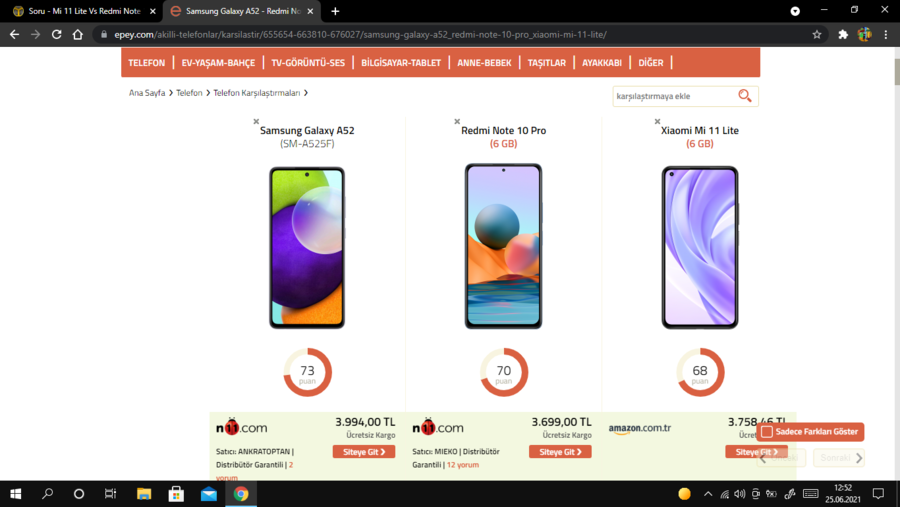Go to the browser home page icon

77,34
